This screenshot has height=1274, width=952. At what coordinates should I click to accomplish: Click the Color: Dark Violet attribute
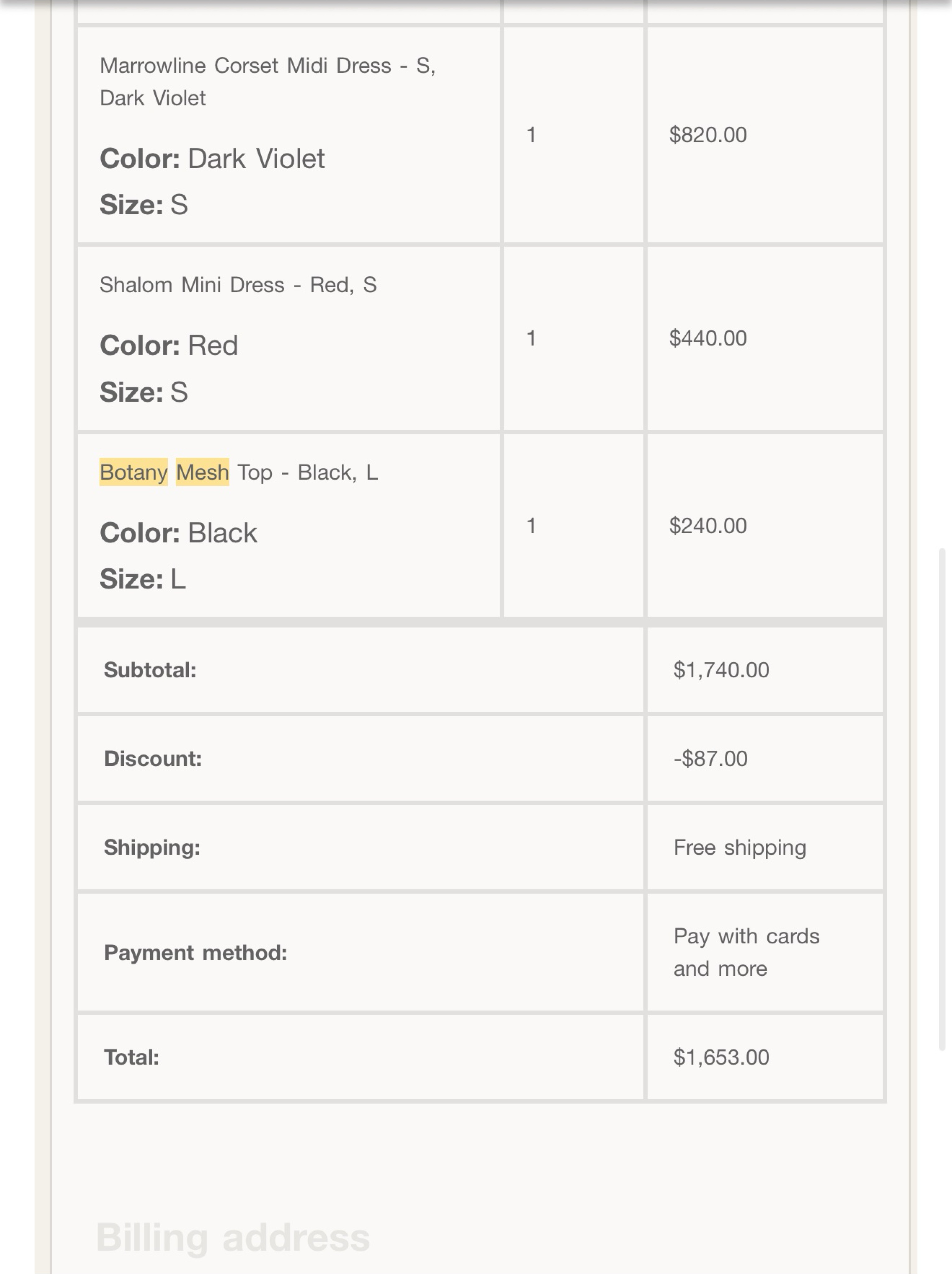click(212, 159)
